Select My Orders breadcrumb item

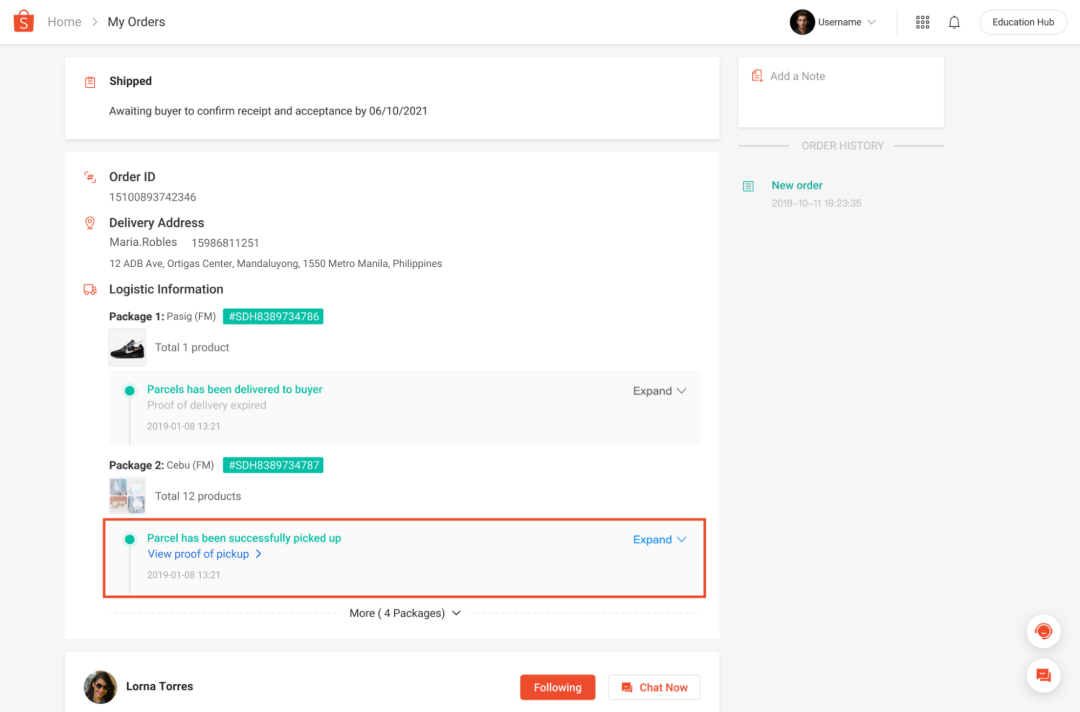tap(136, 22)
